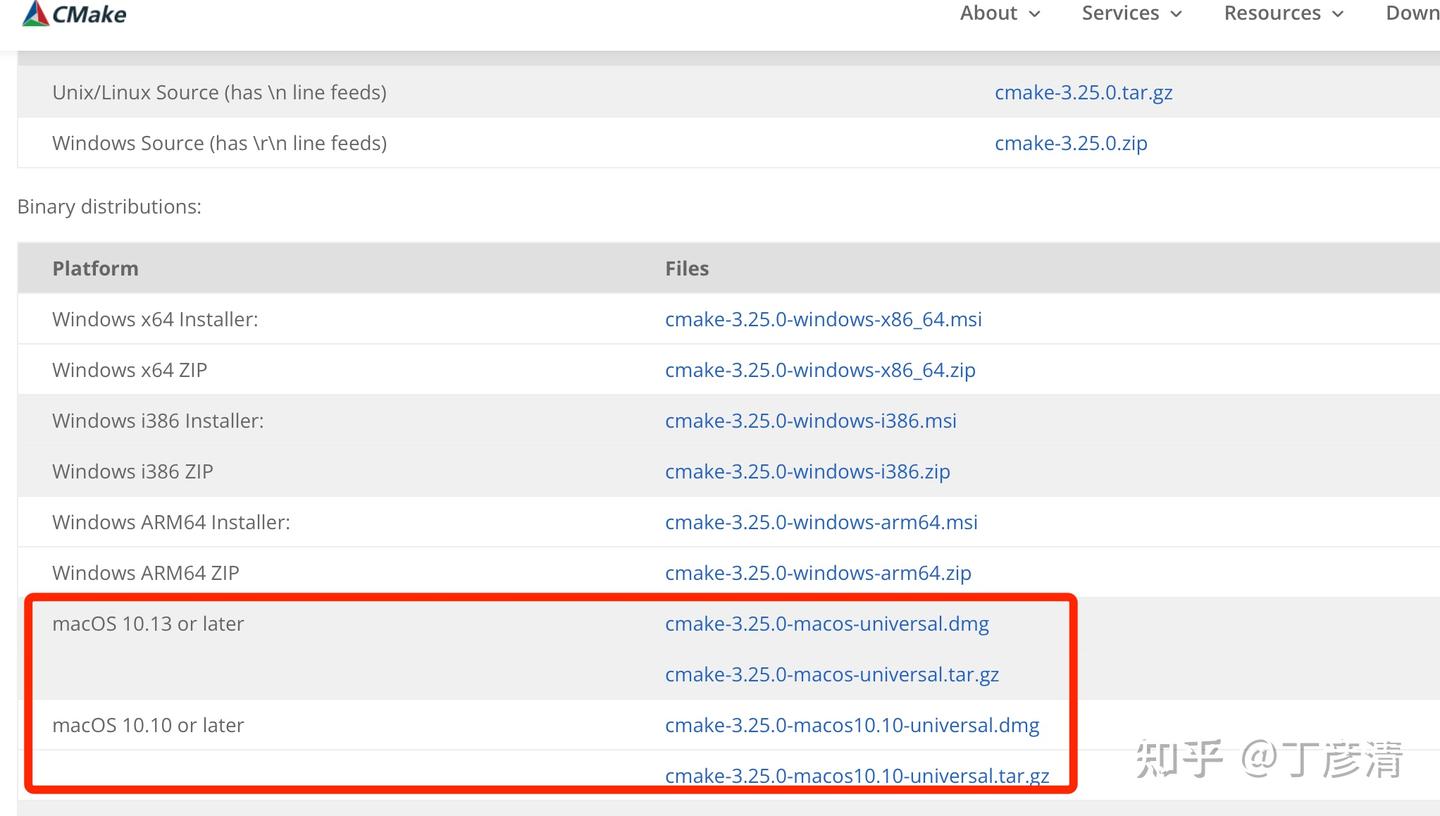This screenshot has width=1440, height=816.
Task: Open the Services menu item
Action: click(1120, 13)
